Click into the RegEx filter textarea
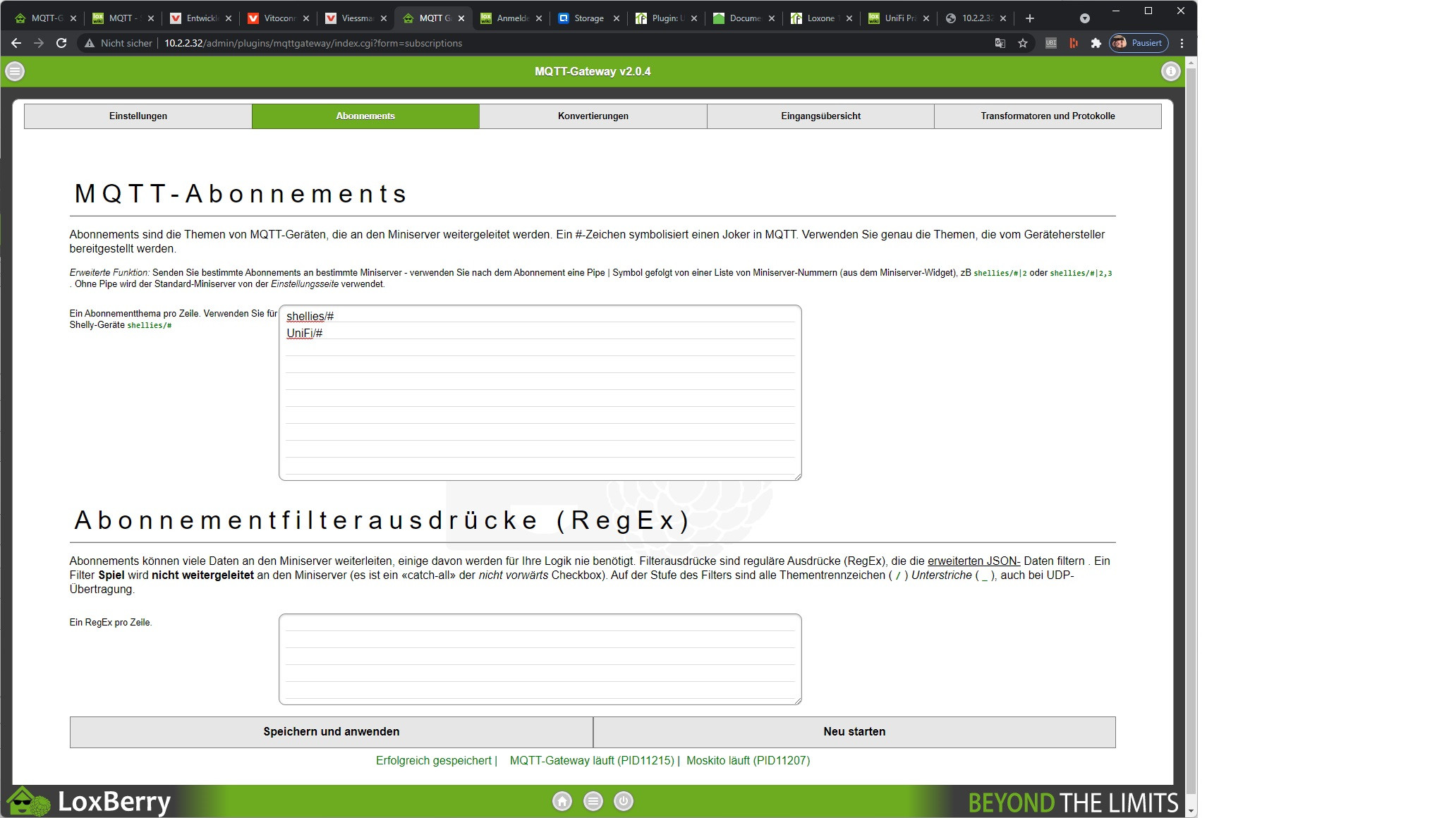 [x=540, y=659]
